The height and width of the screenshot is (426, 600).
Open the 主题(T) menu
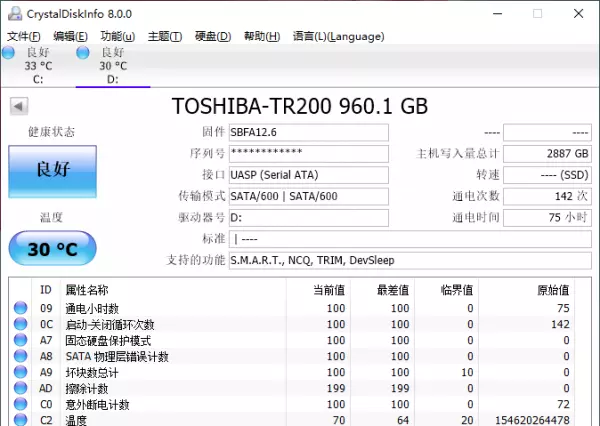[x=165, y=36]
